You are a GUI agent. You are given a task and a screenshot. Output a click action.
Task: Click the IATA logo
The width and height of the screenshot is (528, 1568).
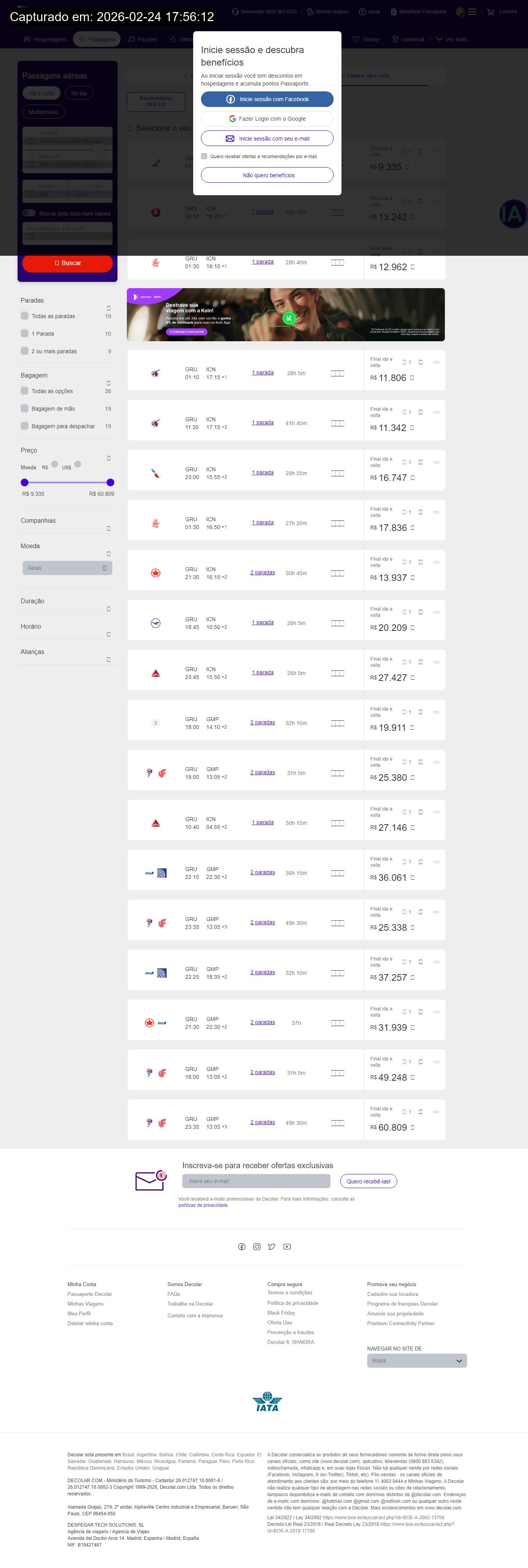click(267, 1402)
